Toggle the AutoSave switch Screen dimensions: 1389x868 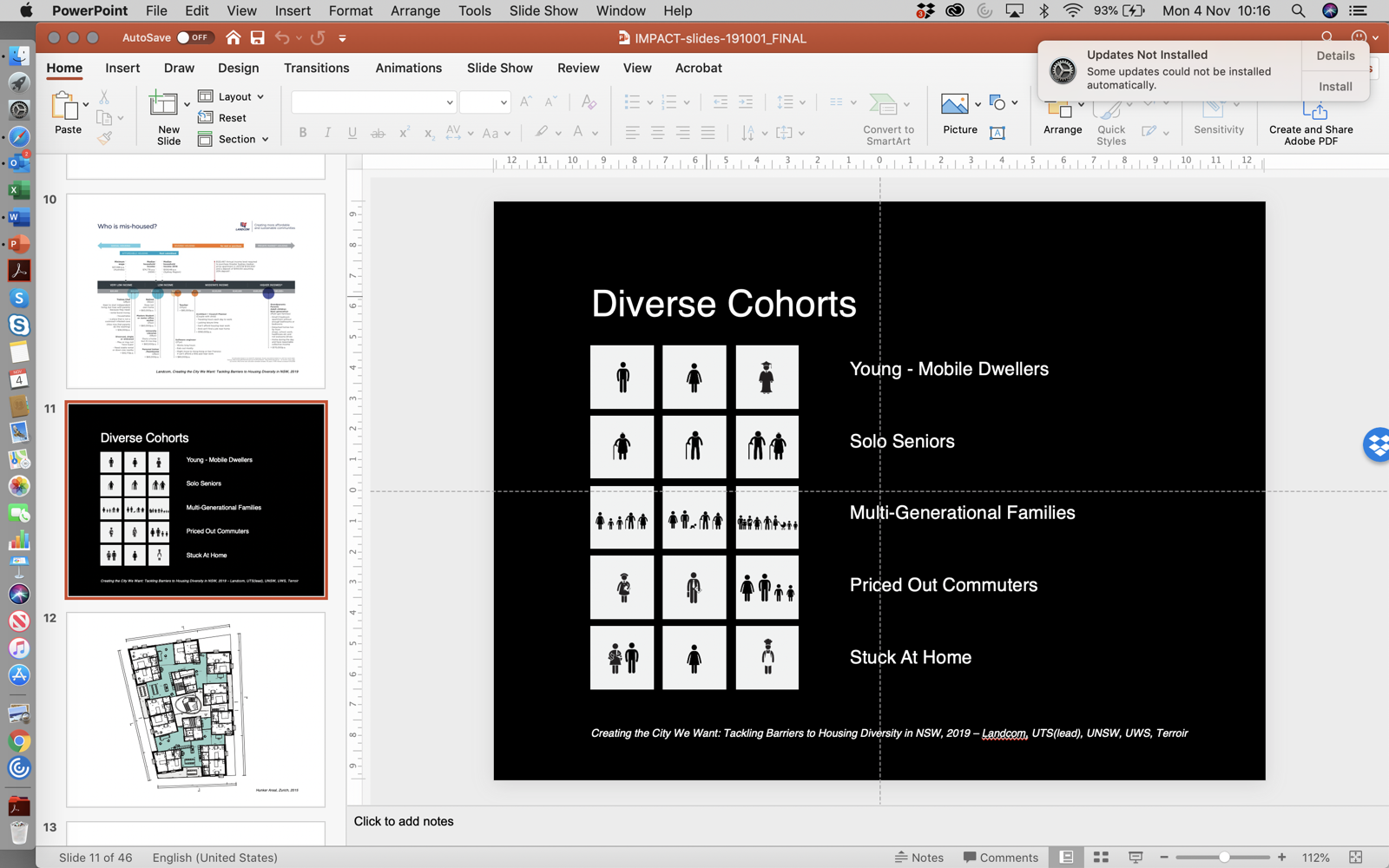194,38
